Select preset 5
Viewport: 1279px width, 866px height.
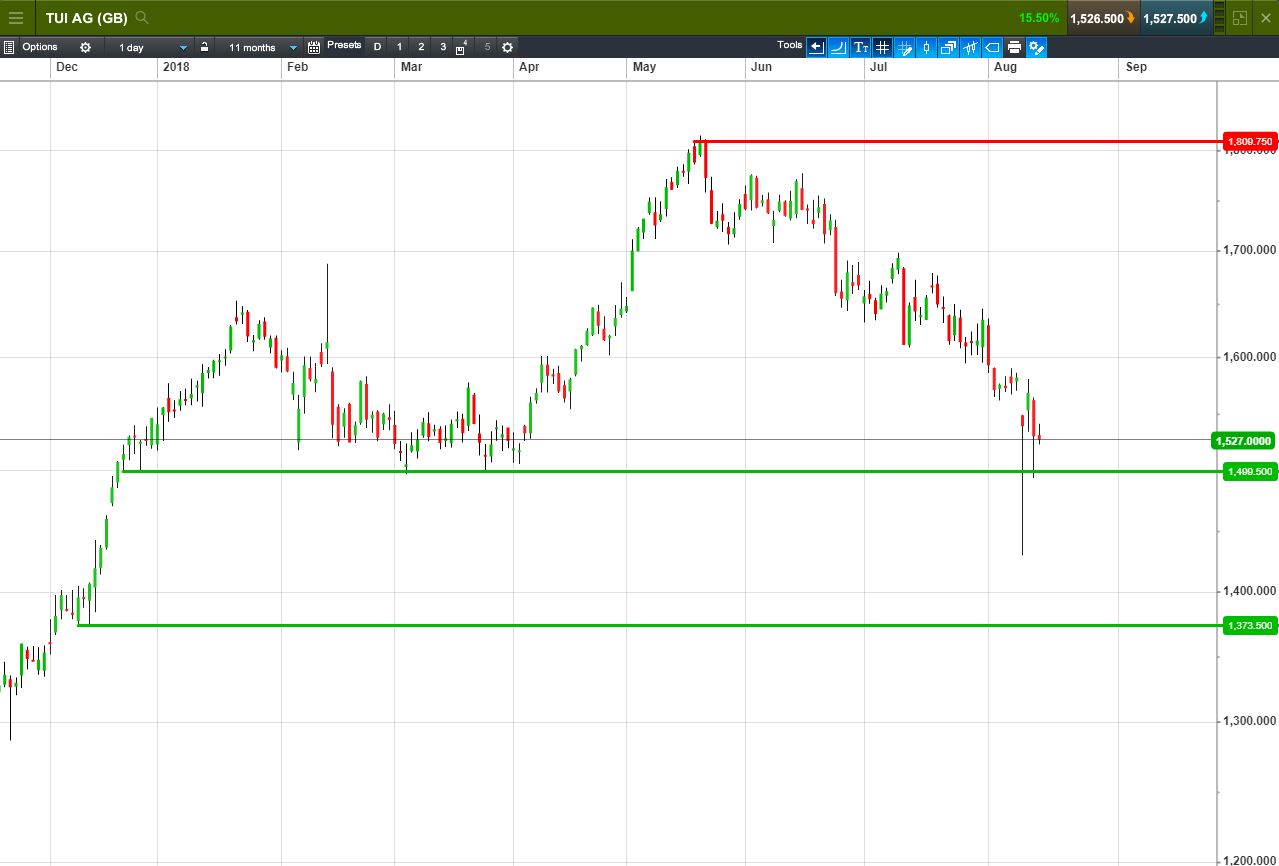(x=487, y=47)
